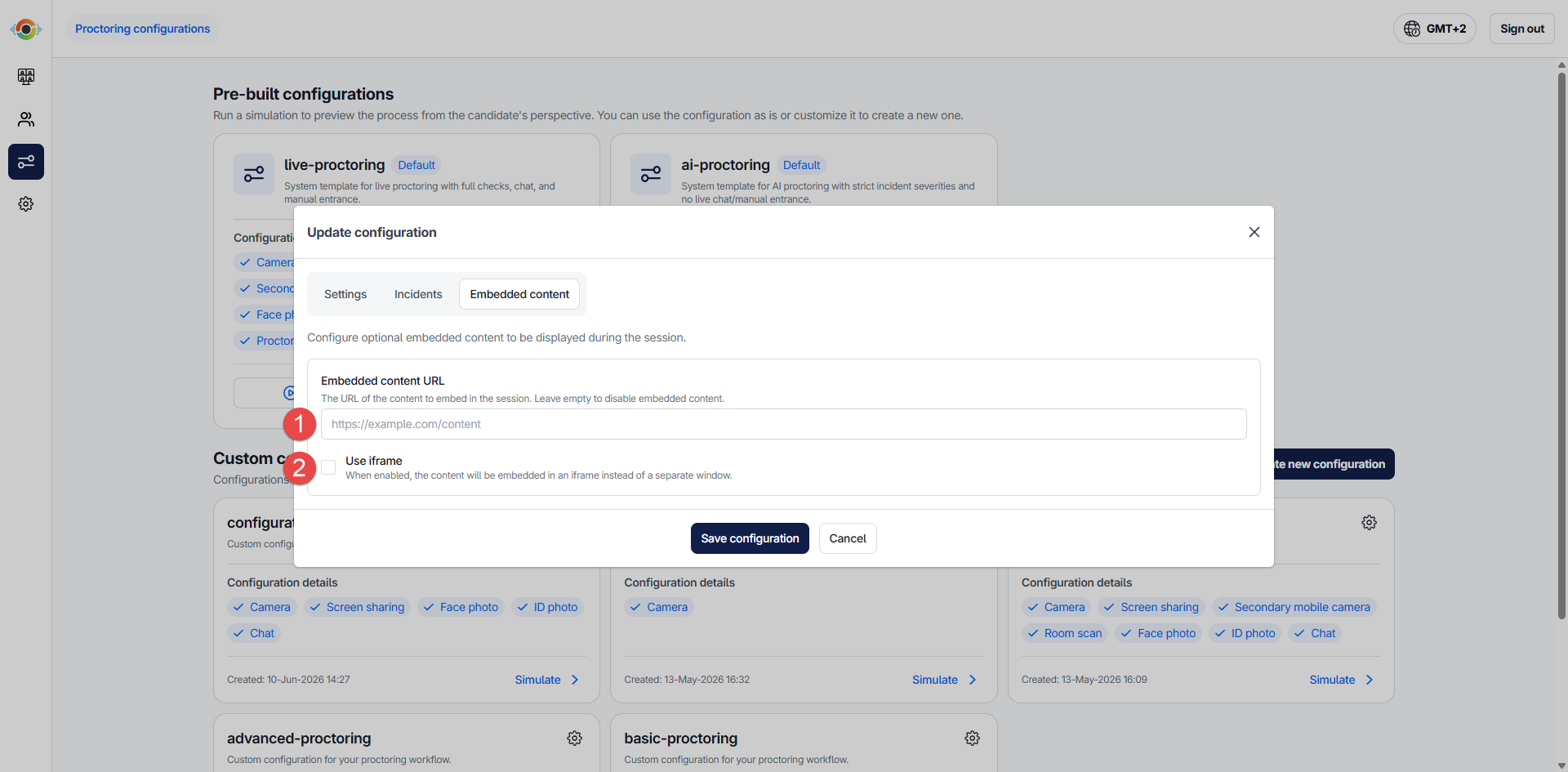The height and width of the screenshot is (772, 1568).
Task: Click the advanced-proctoring card title
Action: (x=299, y=739)
